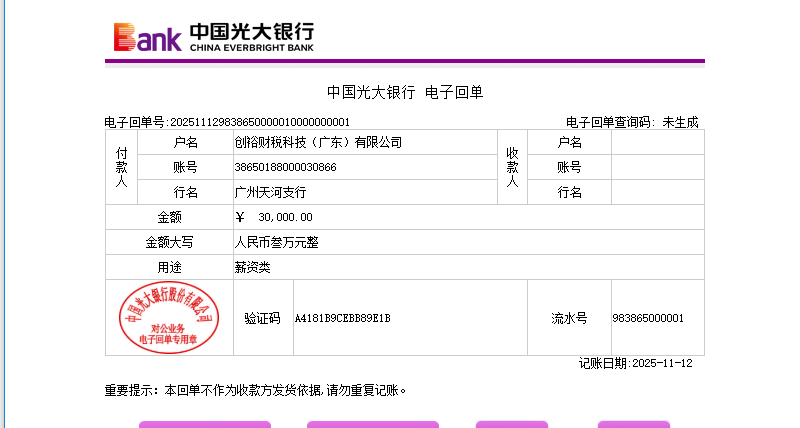
Task: Click the red electronic receipt seal stamp
Action: [169, 317]
